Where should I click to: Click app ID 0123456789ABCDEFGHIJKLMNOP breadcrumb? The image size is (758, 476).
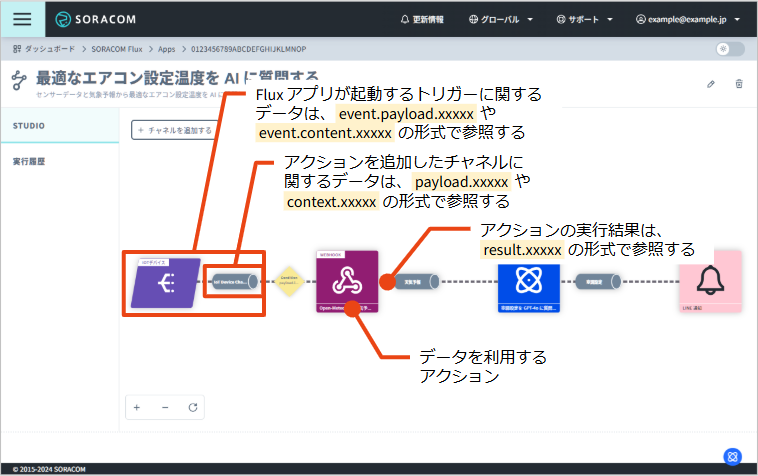point(248,49)
